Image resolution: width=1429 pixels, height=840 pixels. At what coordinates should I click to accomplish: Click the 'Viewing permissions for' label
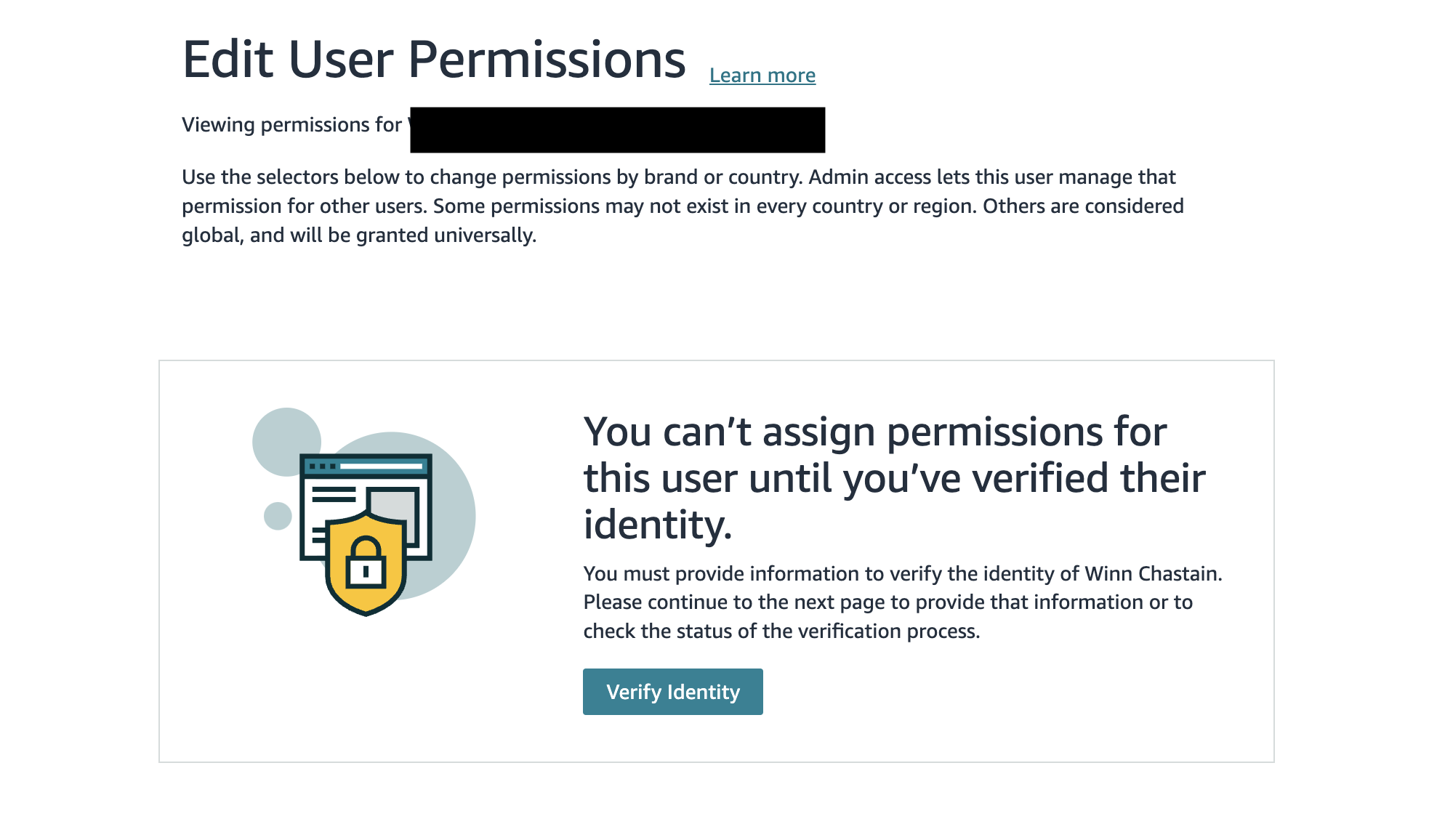[291, 125]
